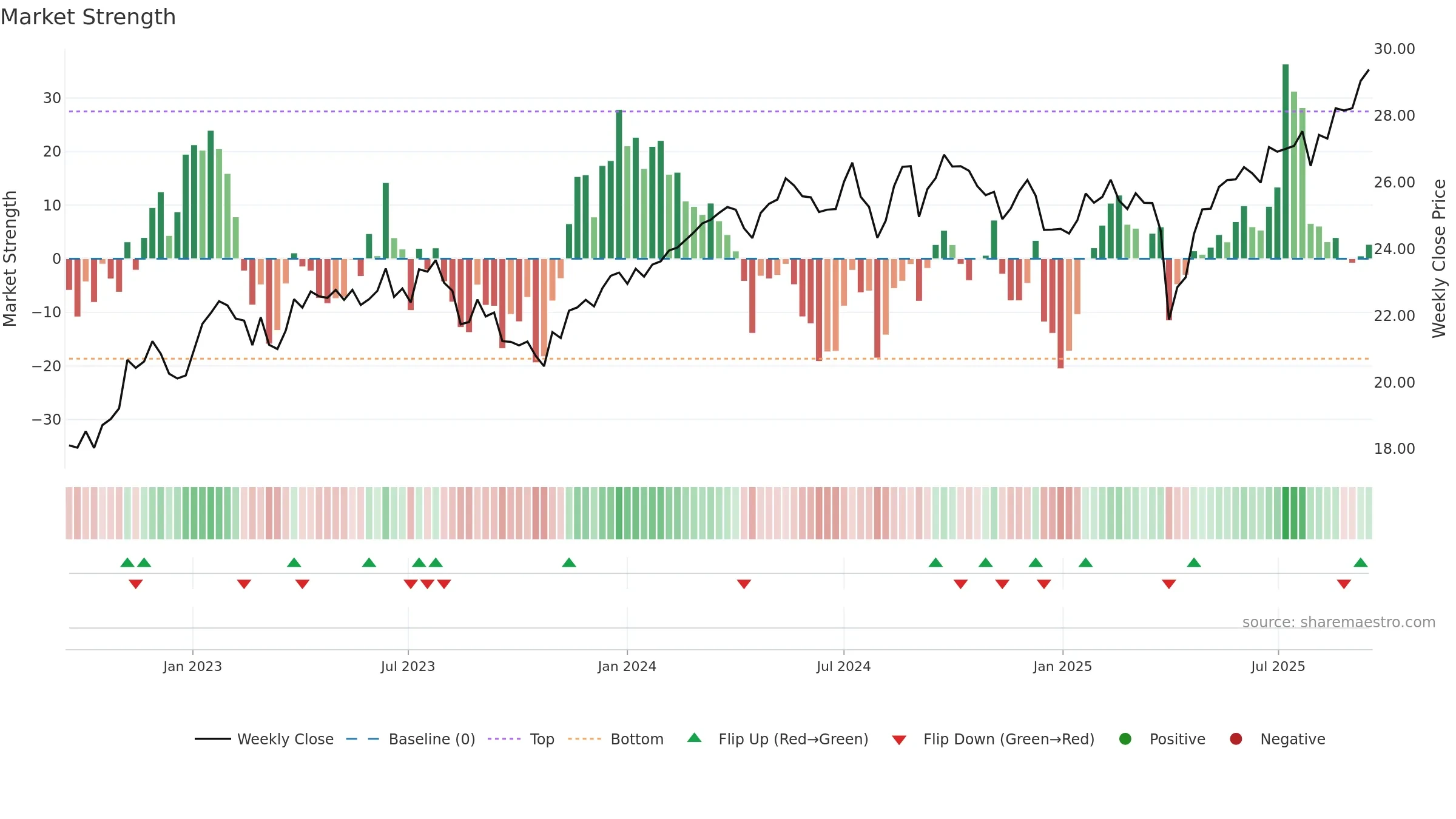Select the only flip-down marker between Jan 2024 and Jul 2024

(744, 584)
